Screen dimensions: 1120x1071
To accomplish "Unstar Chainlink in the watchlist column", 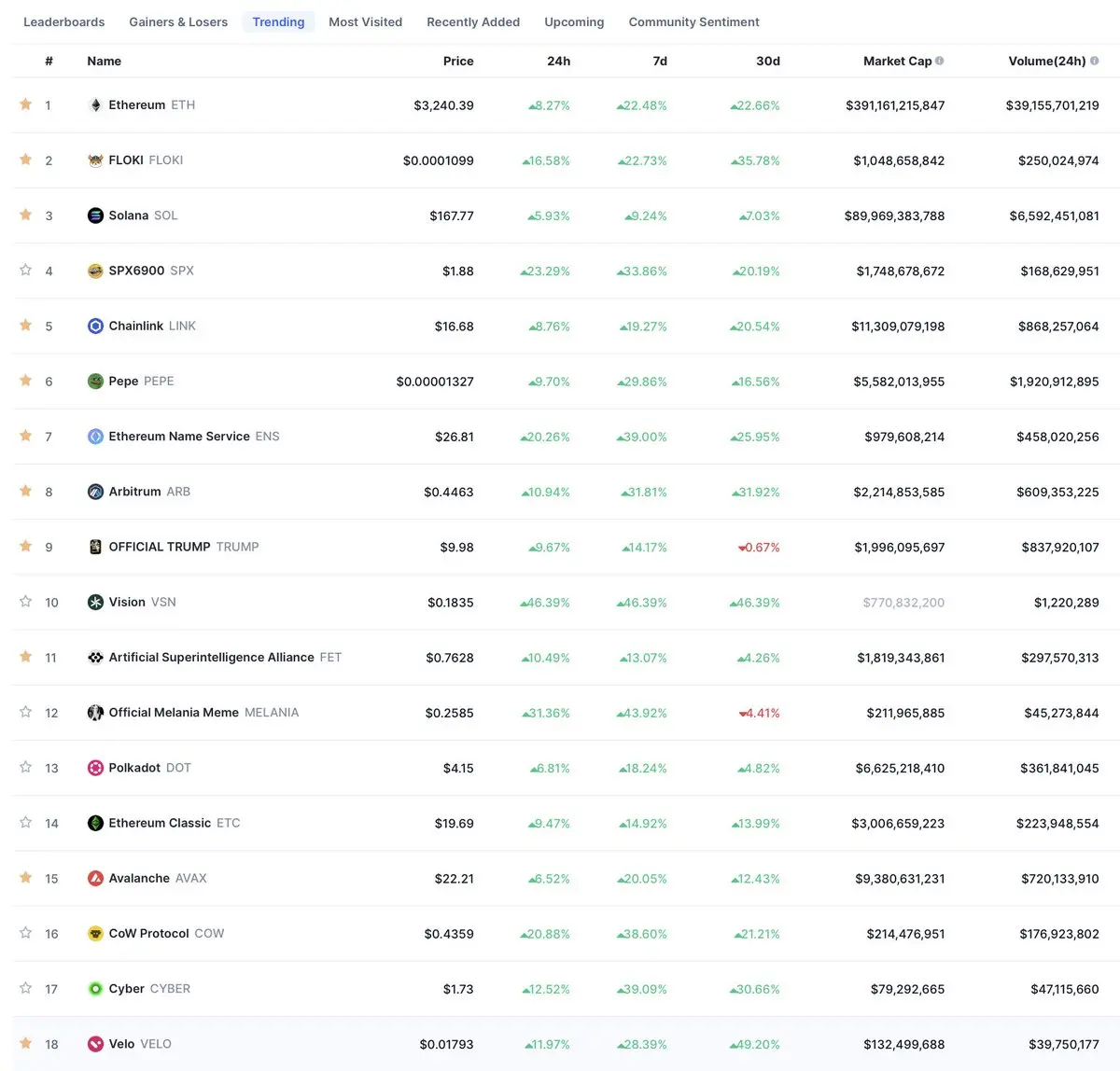I will click(26, 325).
